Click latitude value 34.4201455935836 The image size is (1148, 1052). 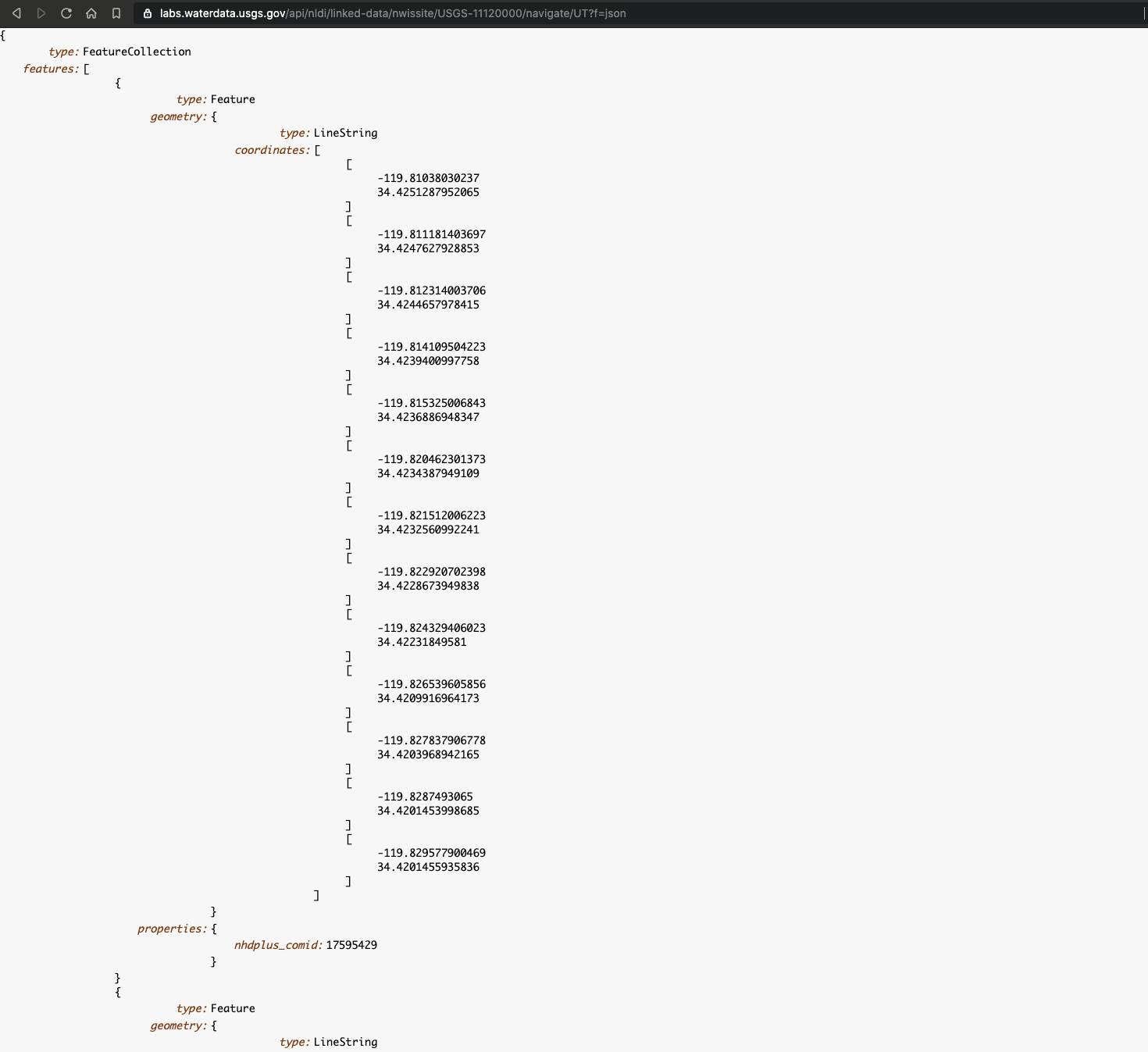click(x=428, y=867)
